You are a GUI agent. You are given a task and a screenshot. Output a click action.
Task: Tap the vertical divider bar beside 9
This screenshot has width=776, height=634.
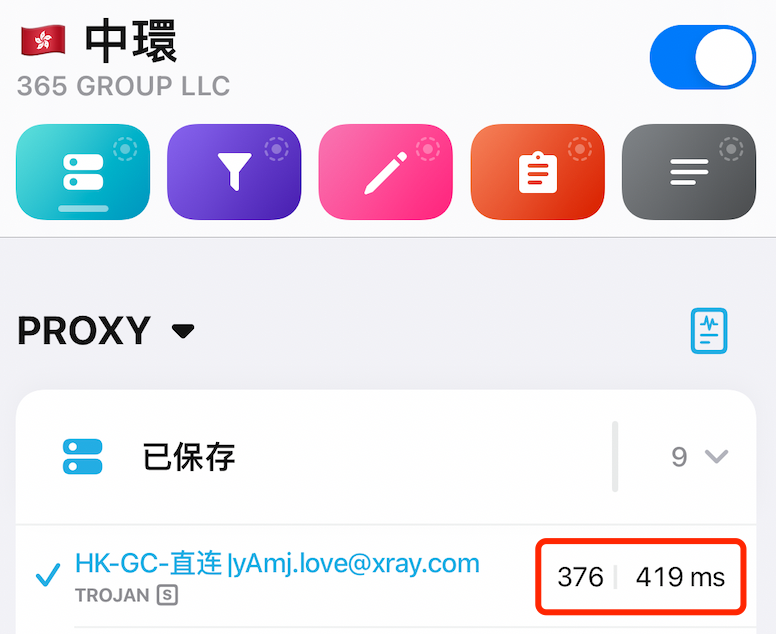tap(615, 456)
